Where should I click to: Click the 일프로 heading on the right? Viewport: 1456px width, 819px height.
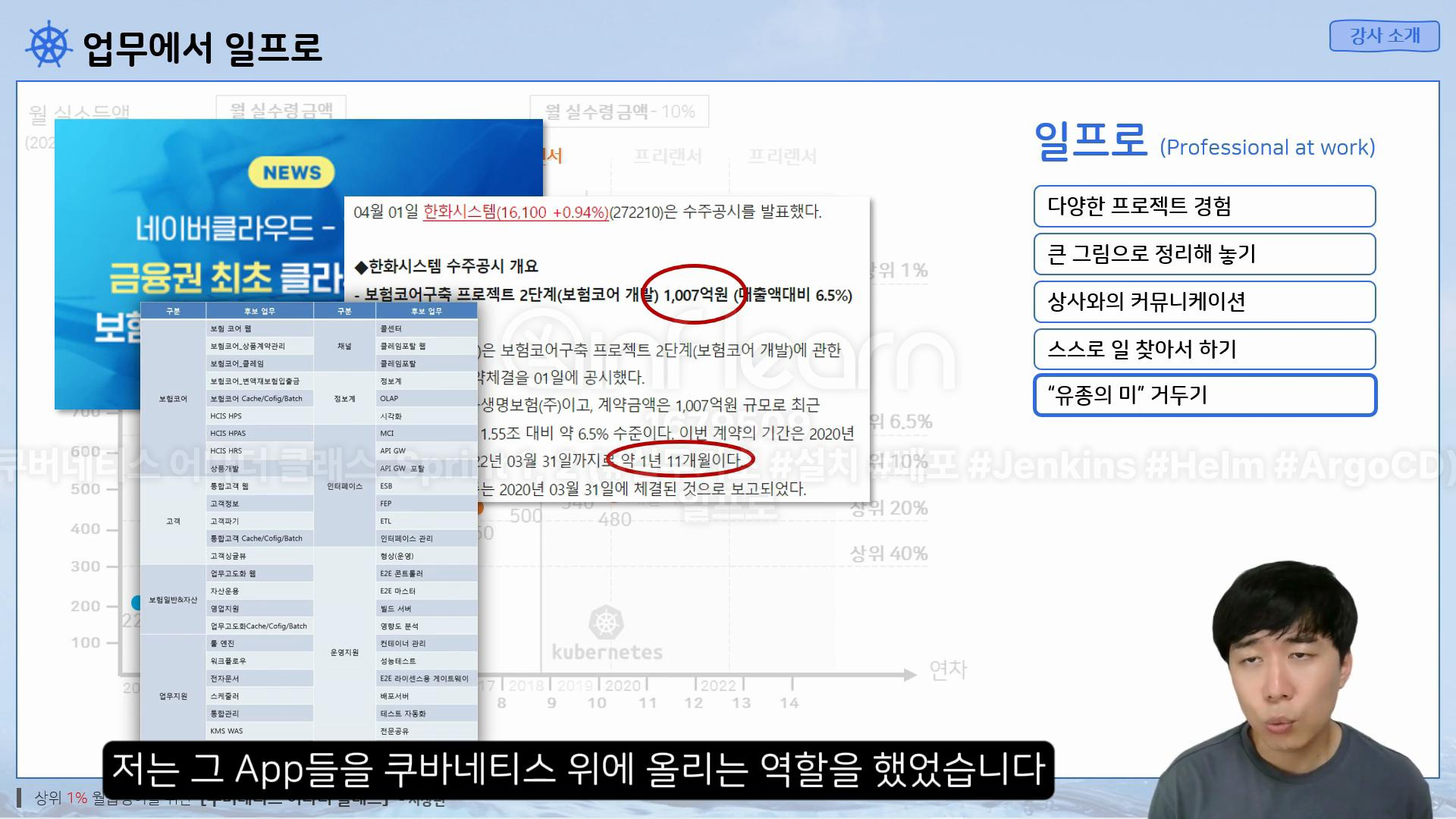pyautogui.click(x=1090, y=141)
